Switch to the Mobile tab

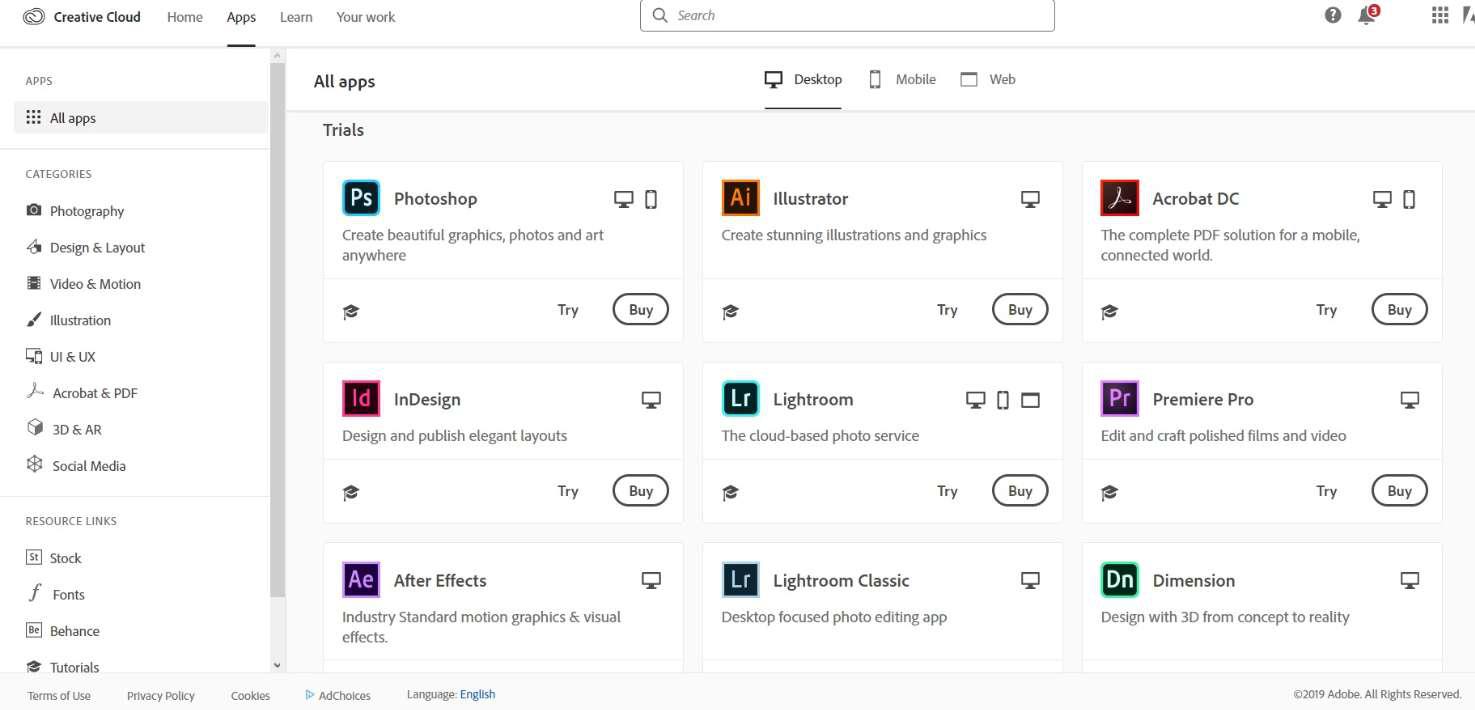click(902, 80)
